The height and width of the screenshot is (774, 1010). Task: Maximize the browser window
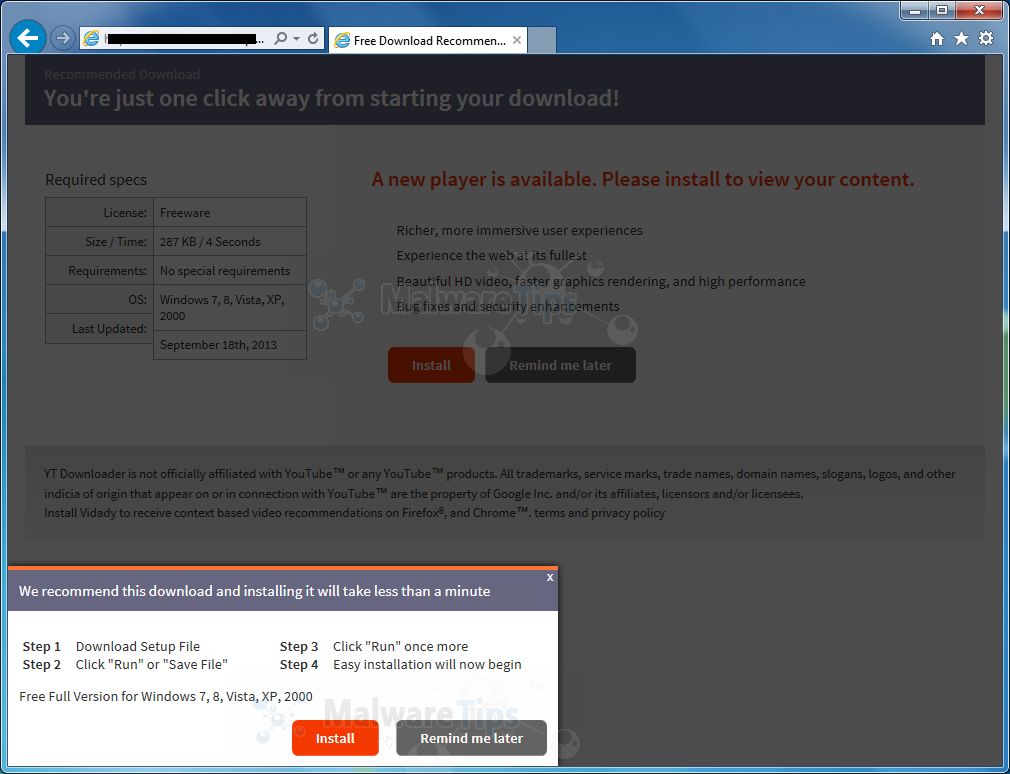(942, 10)
